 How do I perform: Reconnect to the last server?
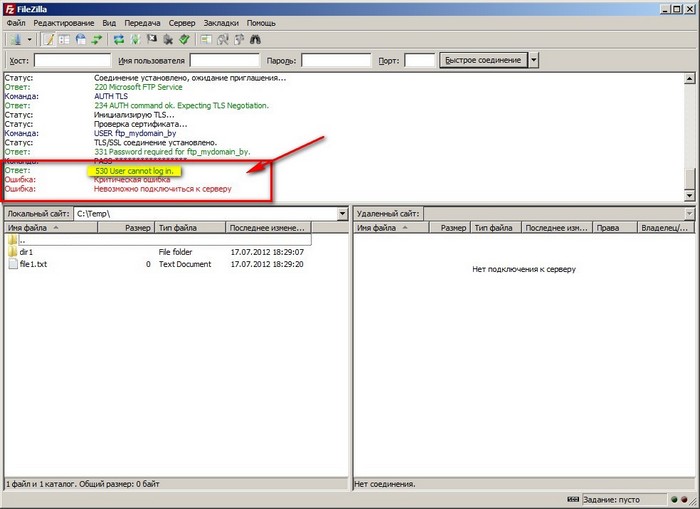pyautogui.click(x=184, y=40)
